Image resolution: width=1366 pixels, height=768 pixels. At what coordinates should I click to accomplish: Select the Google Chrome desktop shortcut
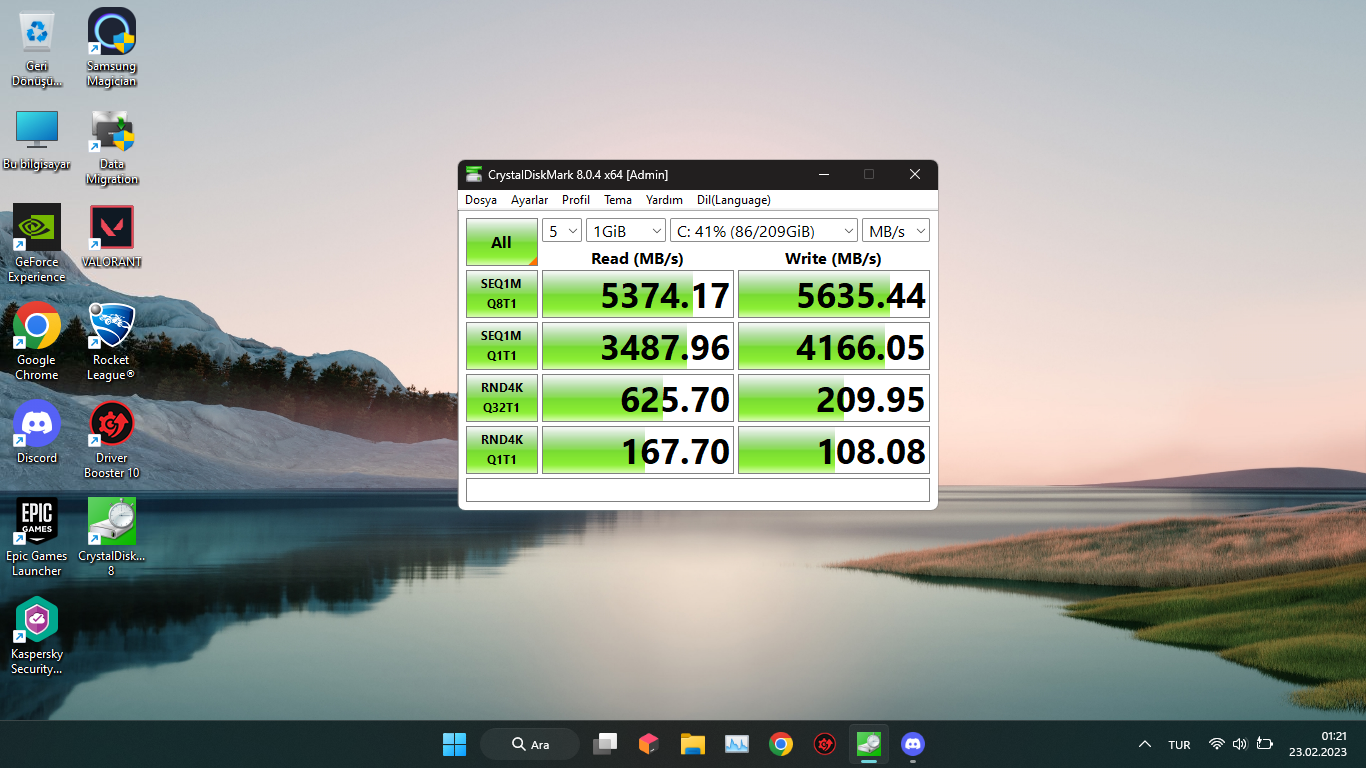37,341
